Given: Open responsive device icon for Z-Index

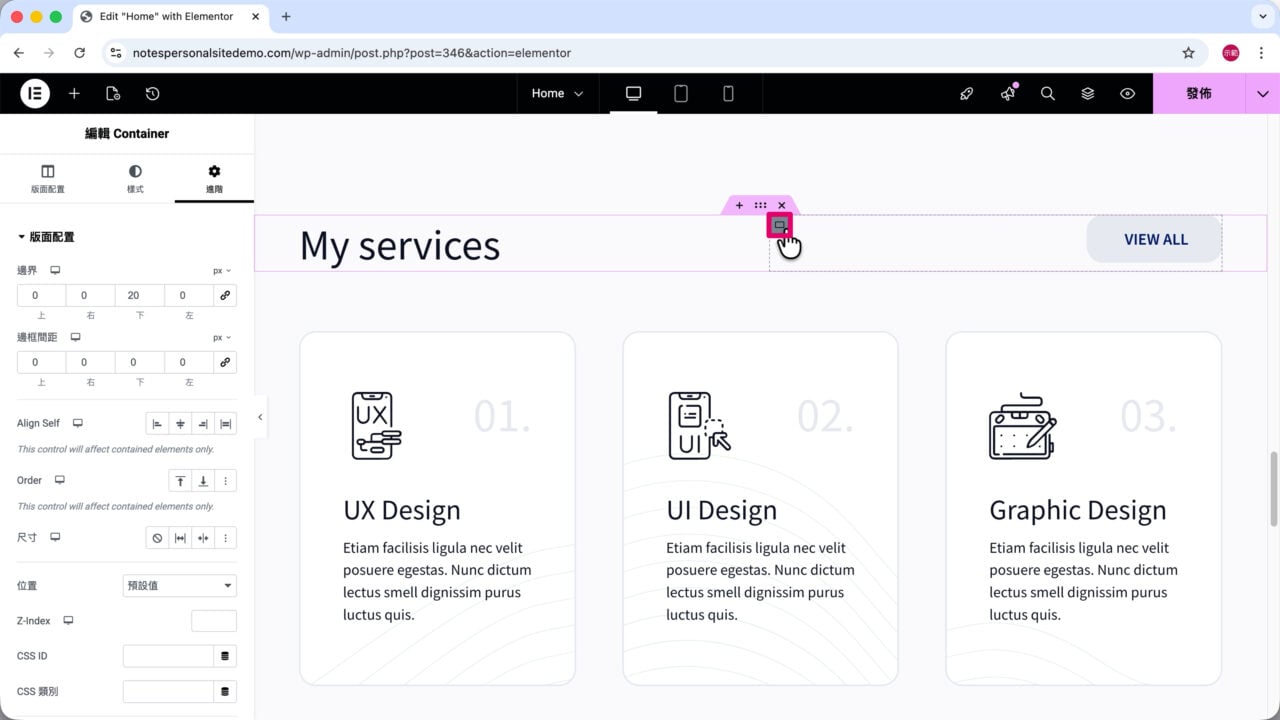Looking at the screenshot, I should point(68,620).
